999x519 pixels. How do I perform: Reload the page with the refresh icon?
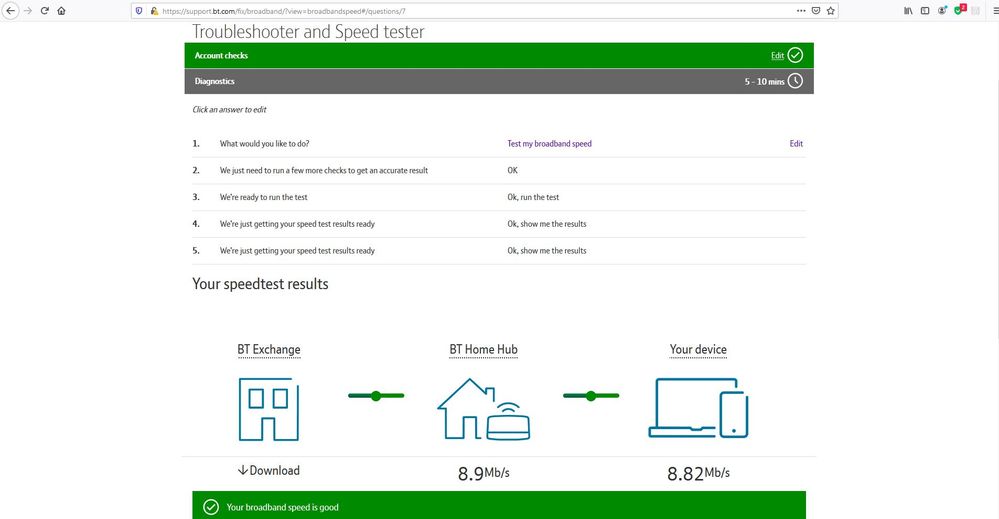45,10
